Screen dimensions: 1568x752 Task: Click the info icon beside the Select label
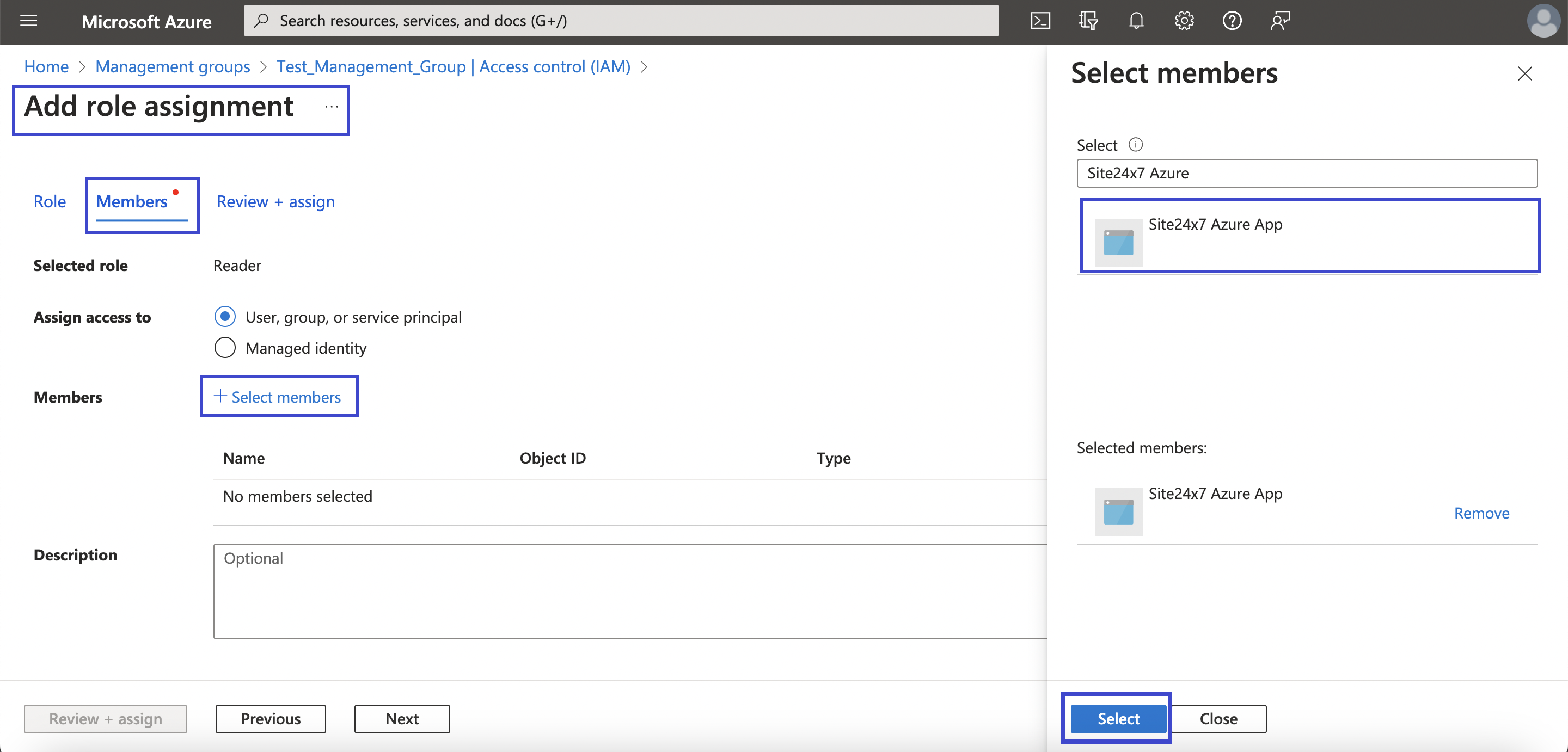[x=1136, y=145]
